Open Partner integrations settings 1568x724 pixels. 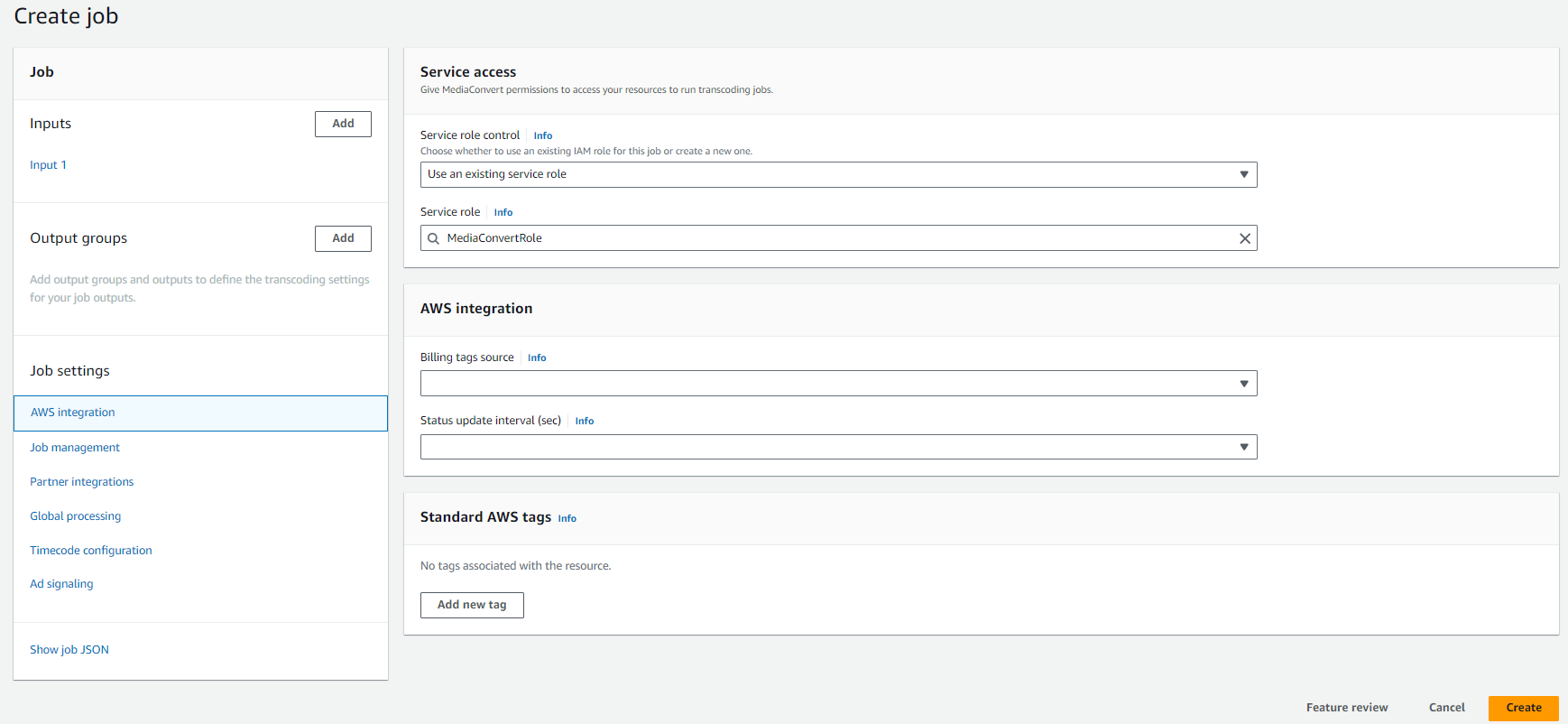[x=81, y=482]
